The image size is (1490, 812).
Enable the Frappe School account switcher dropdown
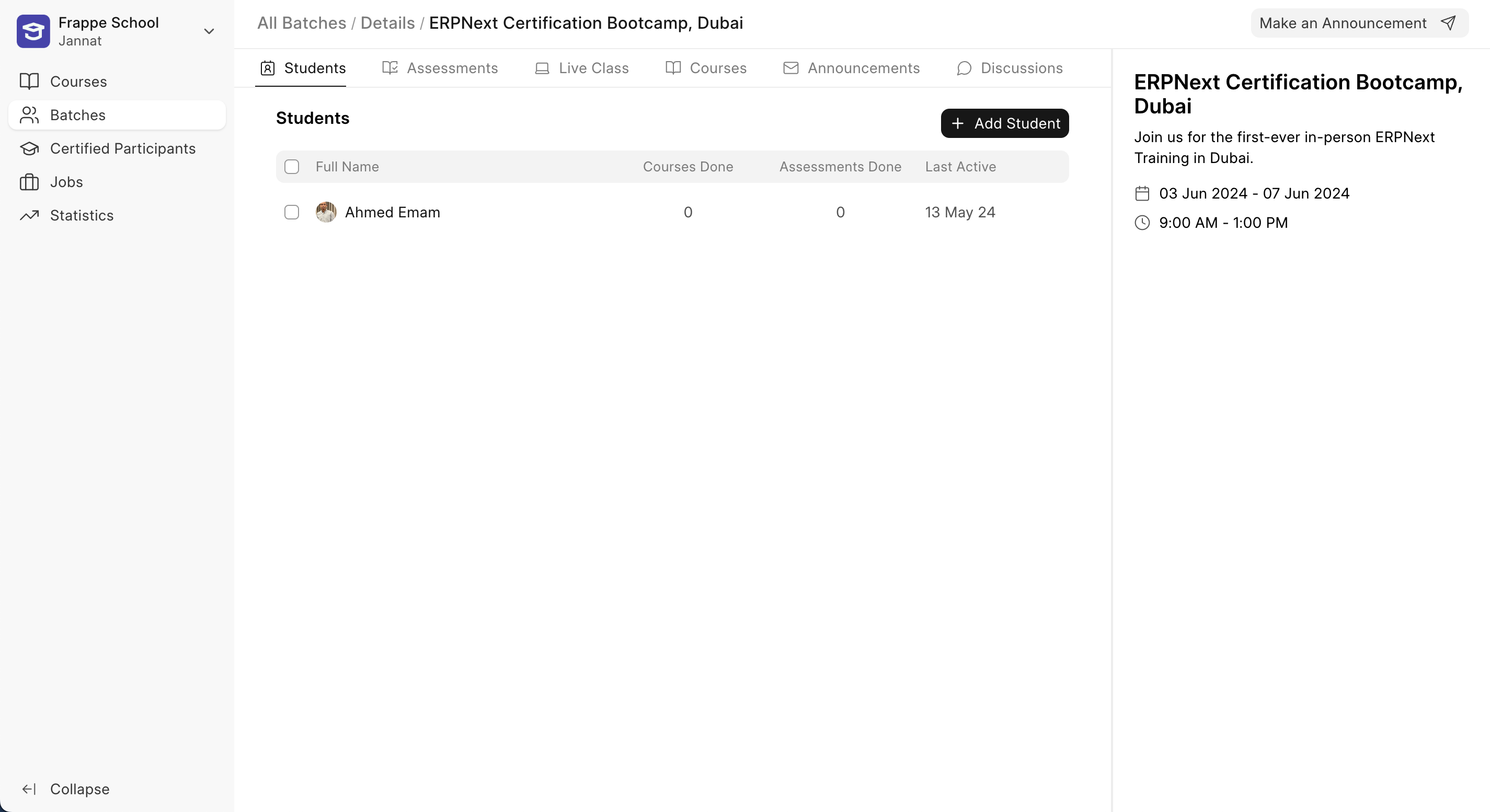click(x=211, y=31)
